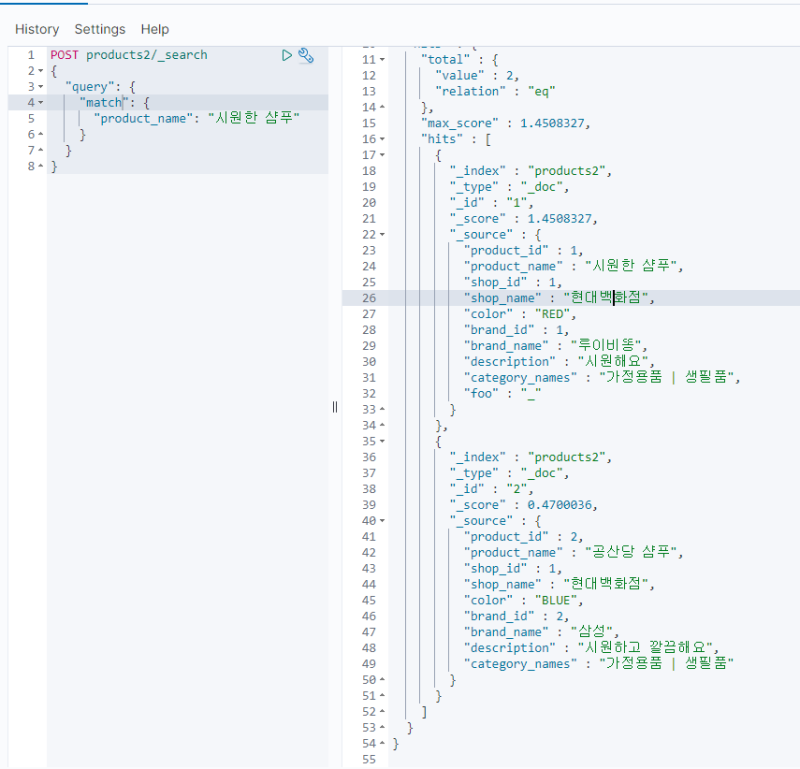Collapse the "total" block at response line 11
The width and height of the screenshot is (800, 769).
[382, 60]
